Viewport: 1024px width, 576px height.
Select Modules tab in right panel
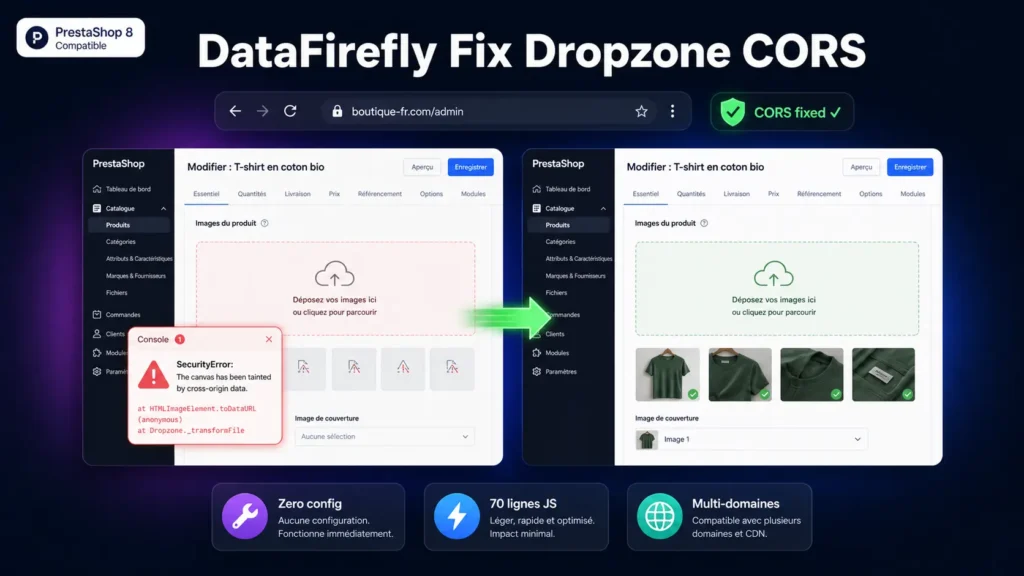[x=912, y=194]
